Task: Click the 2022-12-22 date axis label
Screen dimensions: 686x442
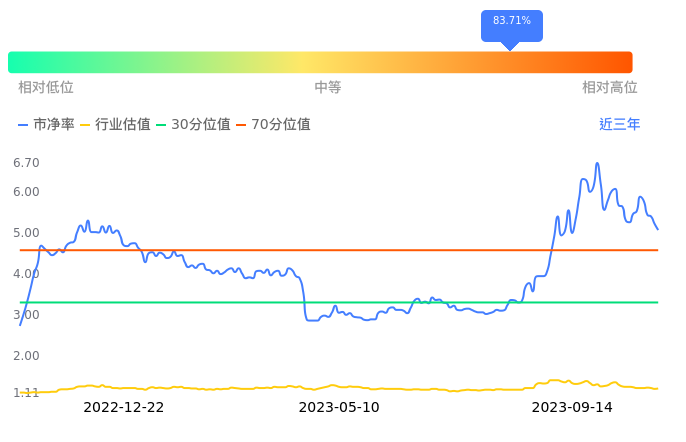Action: tap(123, 408)
